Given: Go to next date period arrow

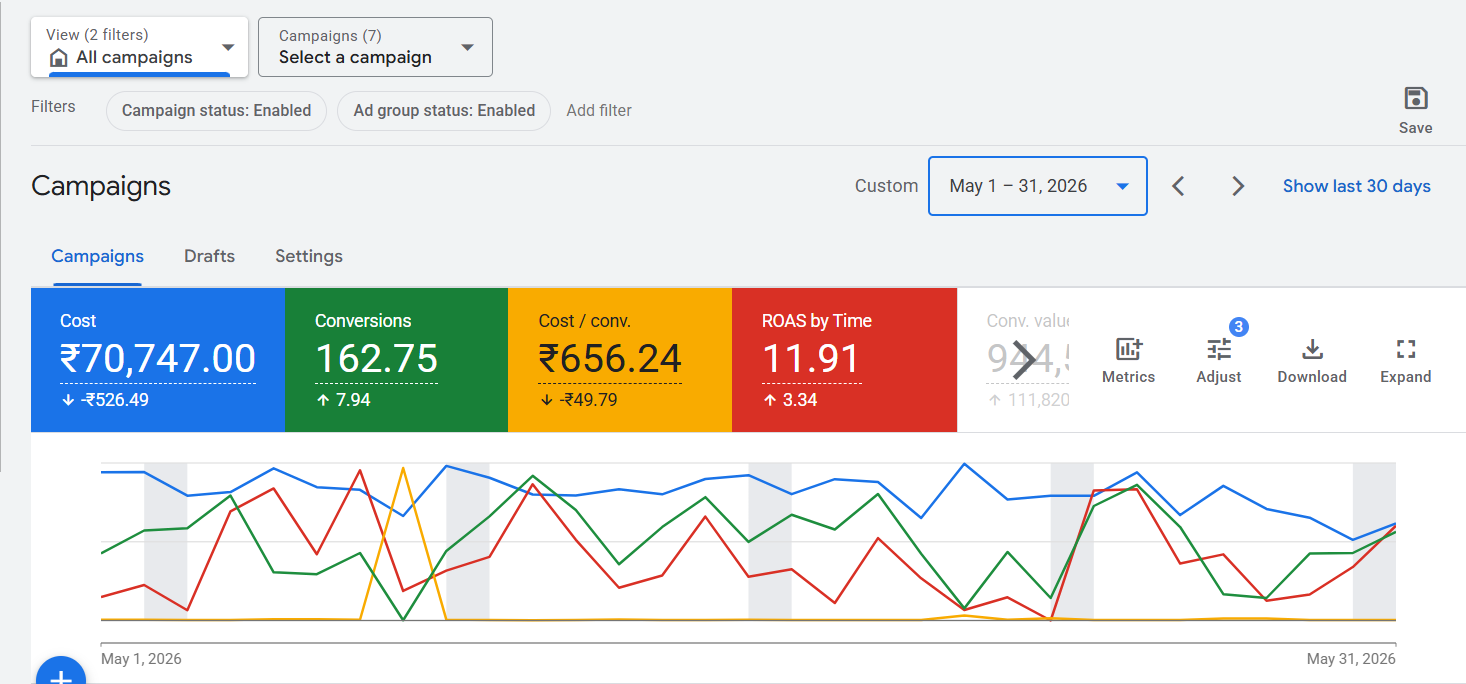Looking at the screenshot, I should point(1238,186).
